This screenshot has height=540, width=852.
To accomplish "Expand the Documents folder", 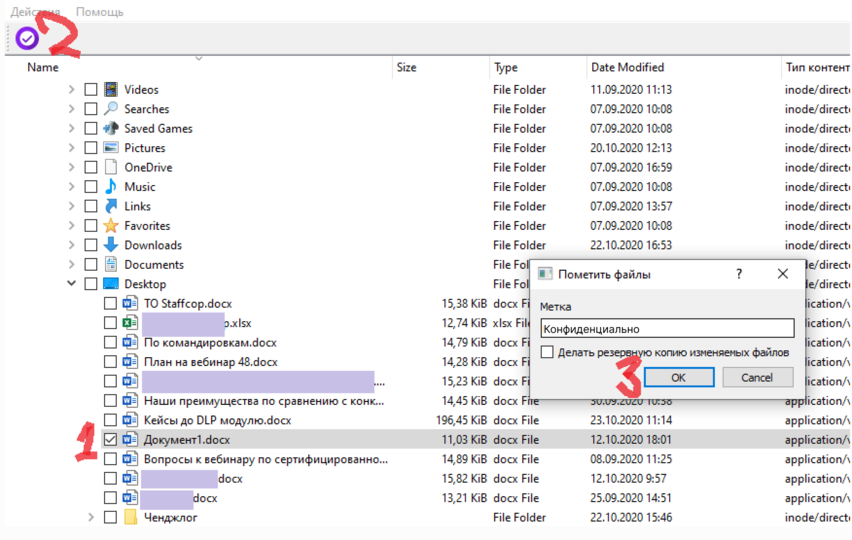I will tap(71, 265).
